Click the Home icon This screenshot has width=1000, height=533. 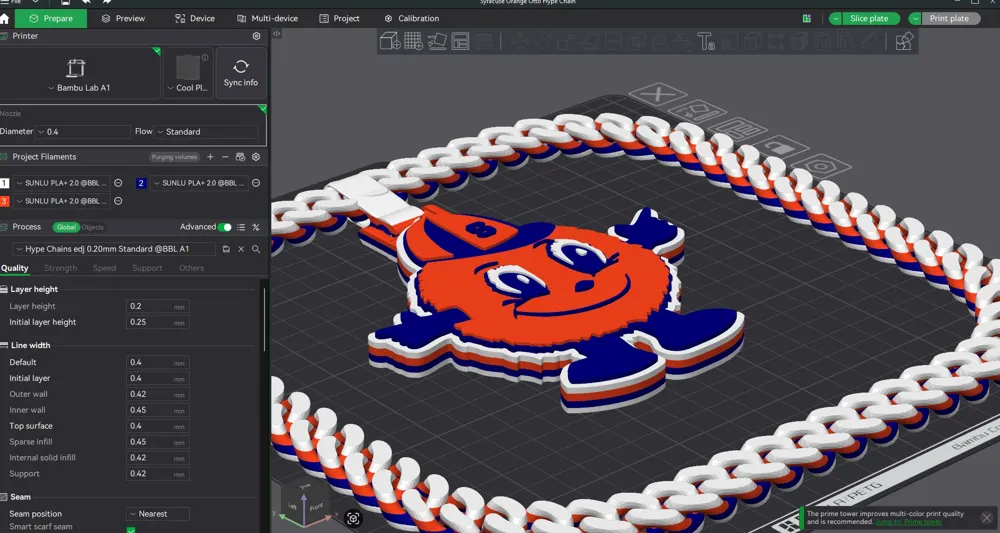coord(4,18)
